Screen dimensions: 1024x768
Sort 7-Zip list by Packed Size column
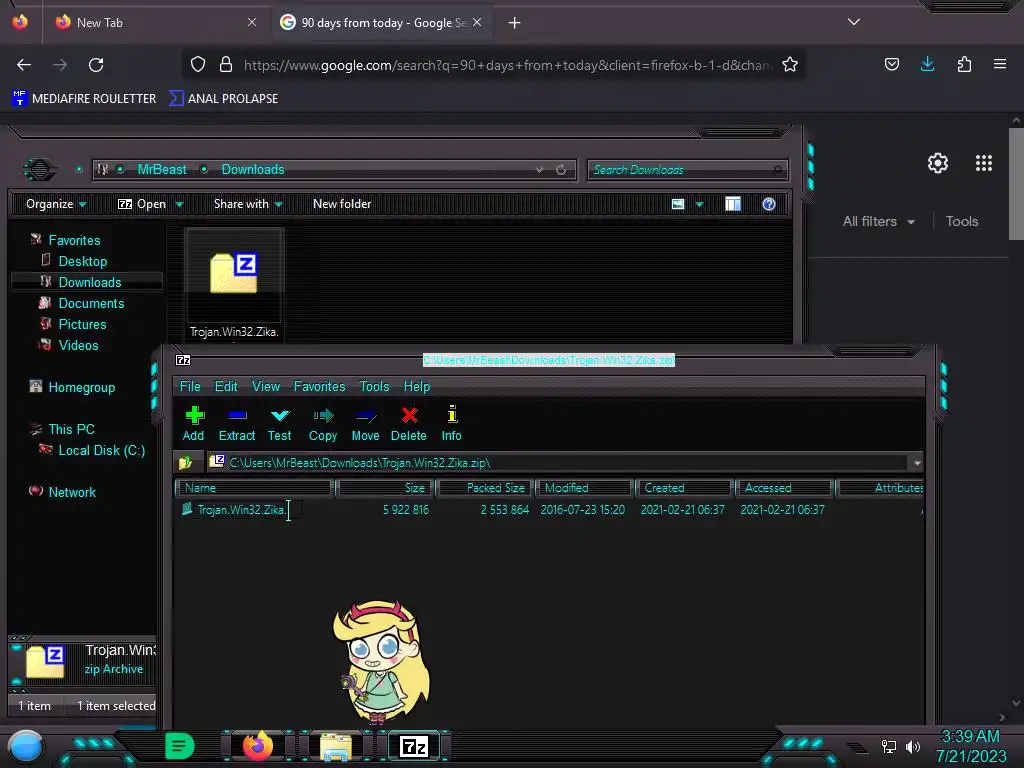coord(485,488)
